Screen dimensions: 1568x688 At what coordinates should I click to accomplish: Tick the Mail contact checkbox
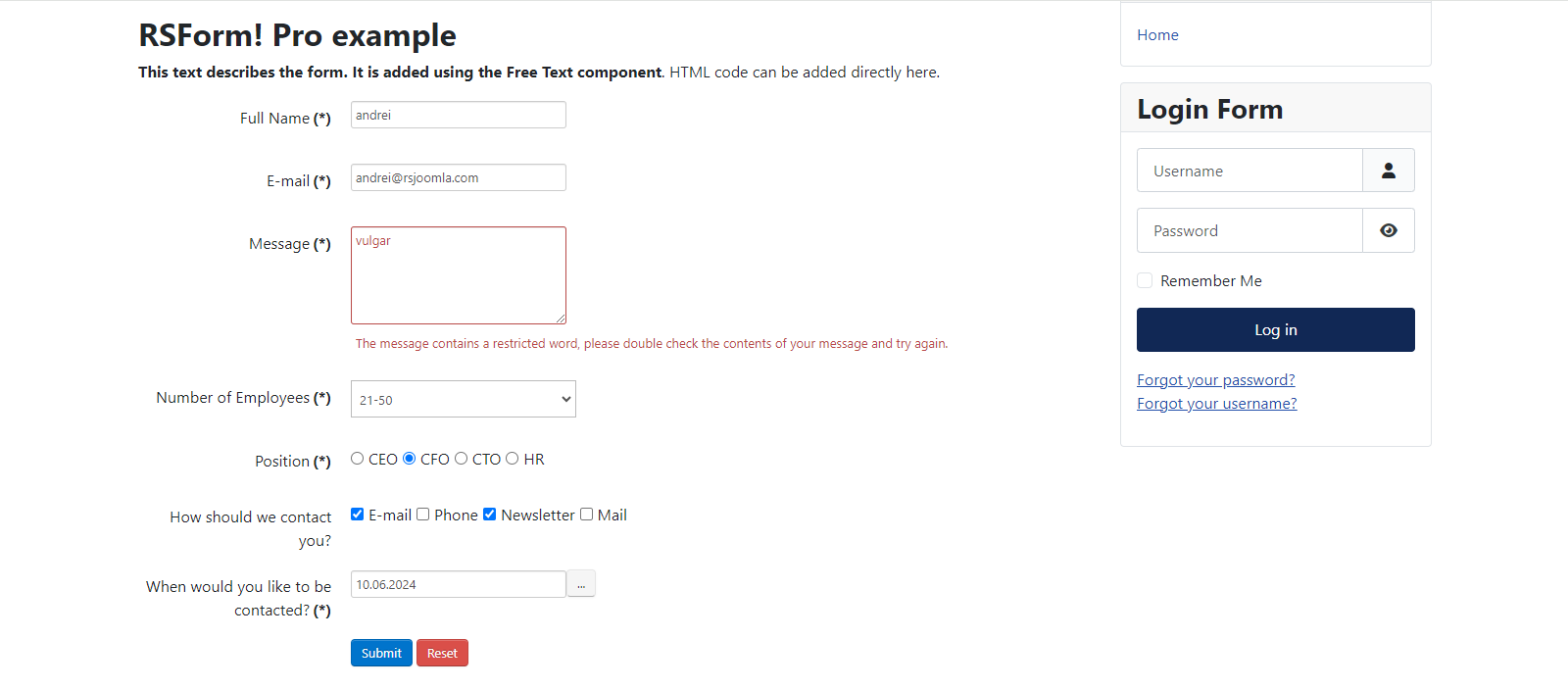click(586, 515)
